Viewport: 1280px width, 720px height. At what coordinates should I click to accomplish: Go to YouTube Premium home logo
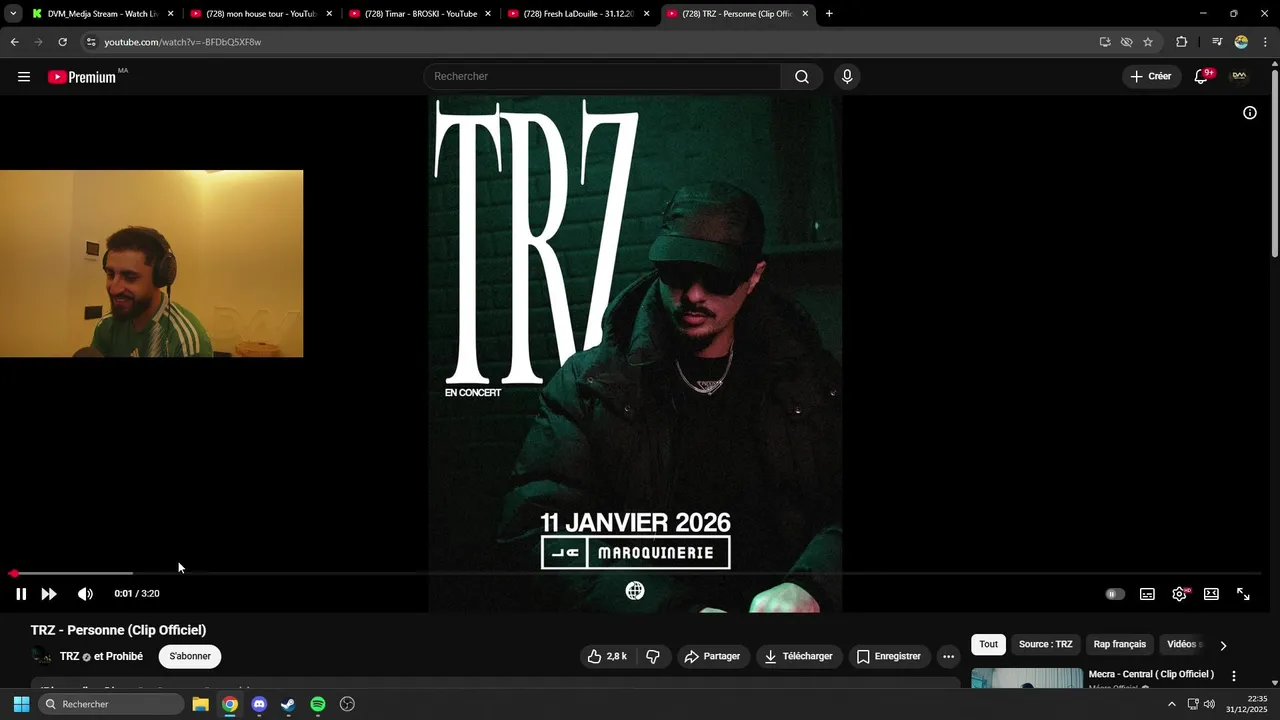click(82, 77)
